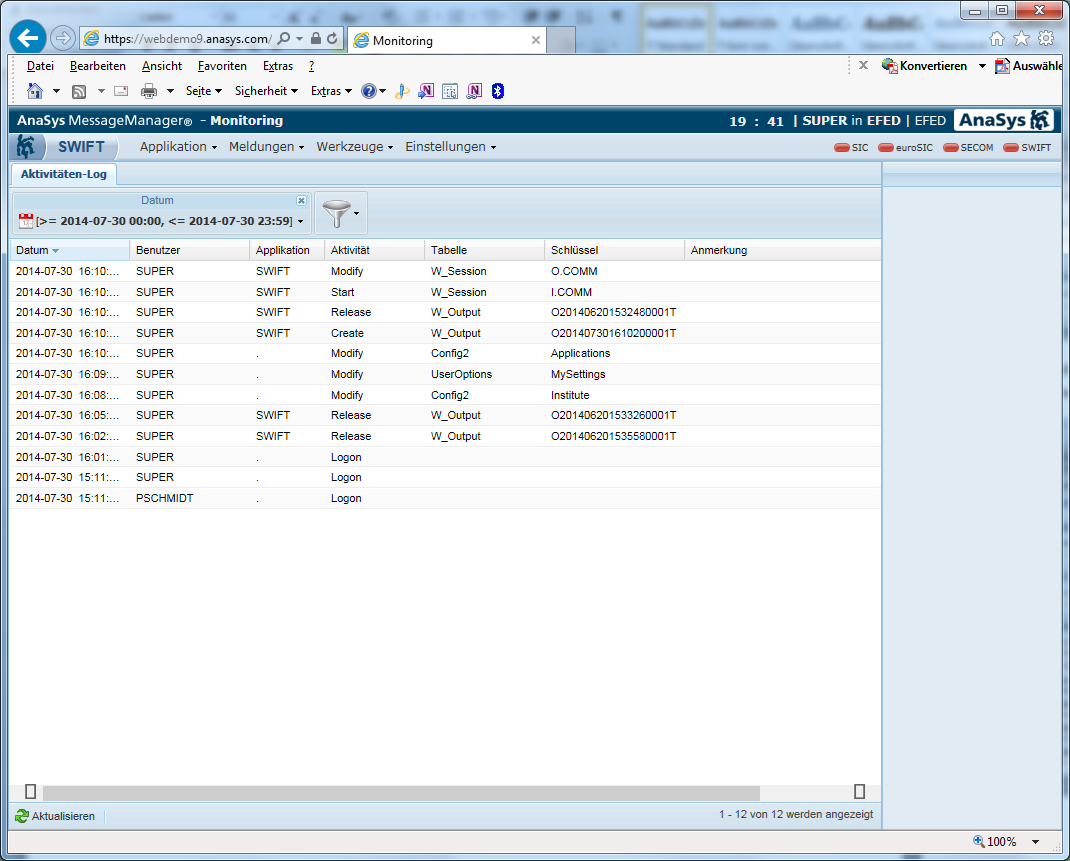The width and height of the screenshot is (1070, 861).
Task: Click the printer icon in the toolbar
Action: (149, 91)
